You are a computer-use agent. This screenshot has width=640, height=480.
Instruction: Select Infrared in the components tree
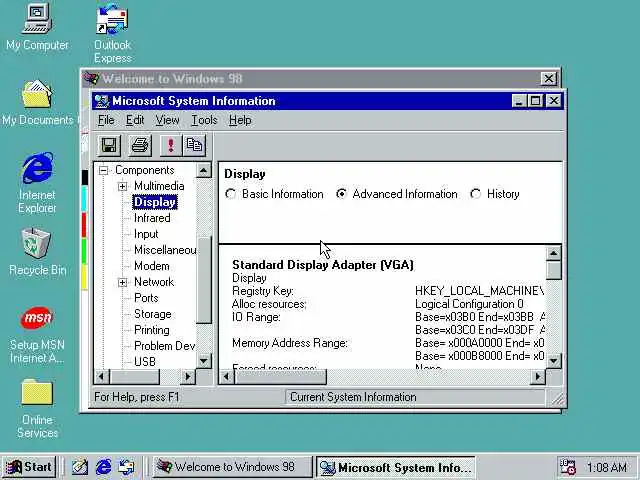pyautogui.click(x=152, y=218)
